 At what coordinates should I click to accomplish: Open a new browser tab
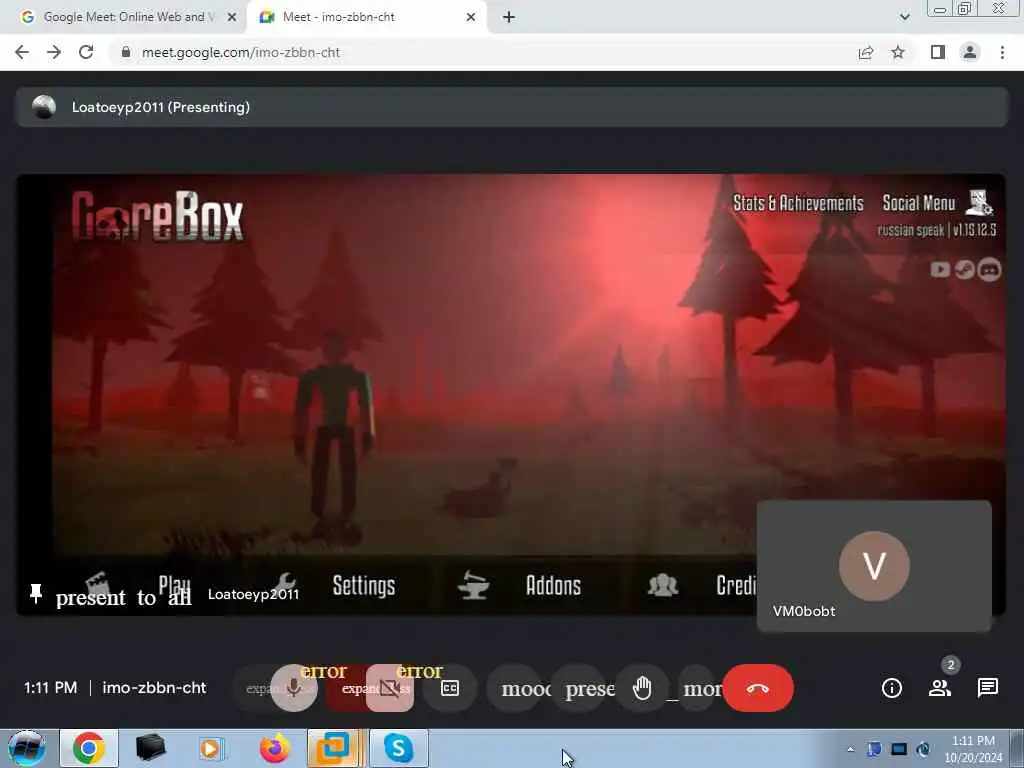click(509, 17)
